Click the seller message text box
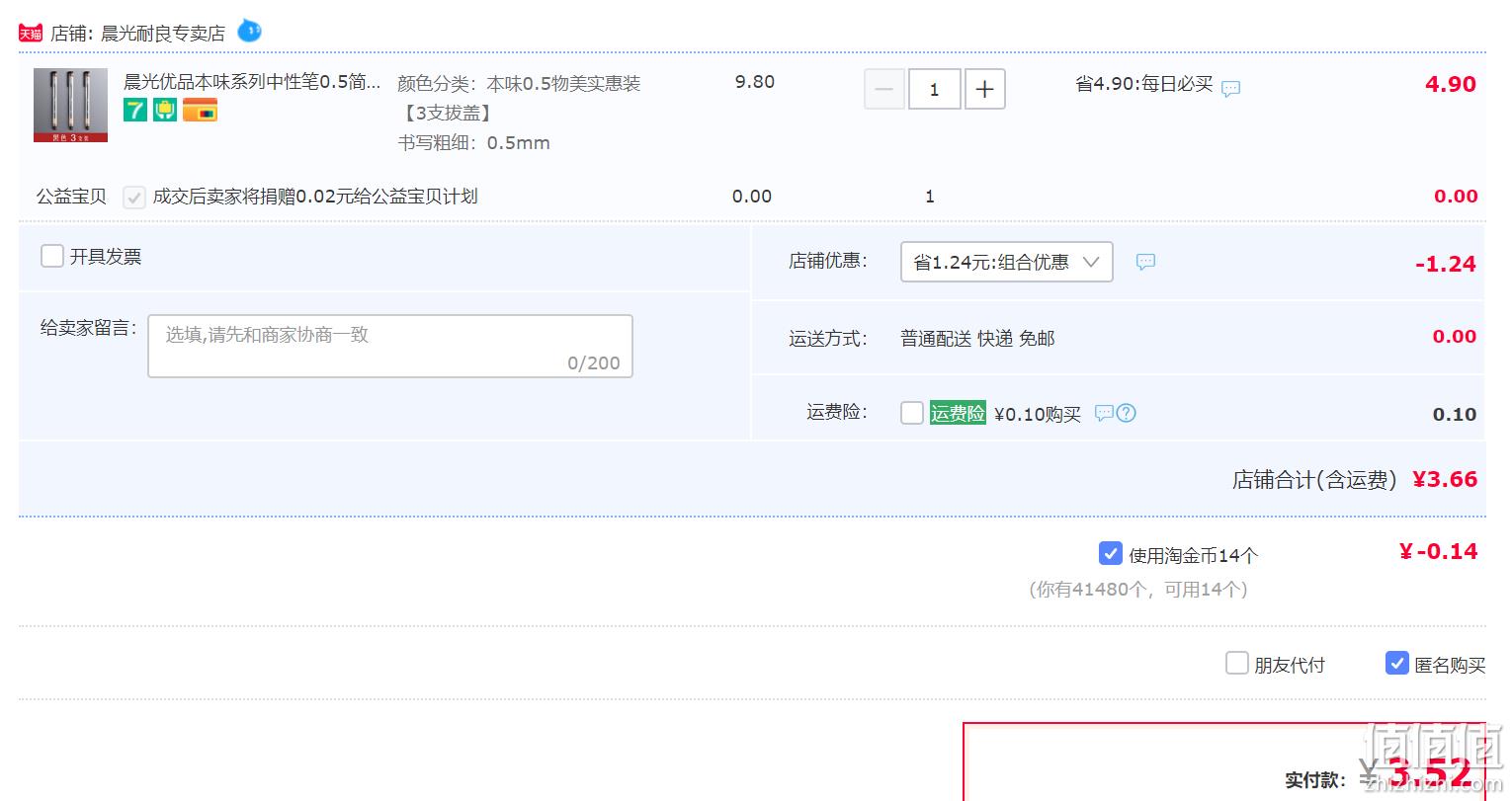Screen dimensions: 1512x801 click(x=390, y=347)
